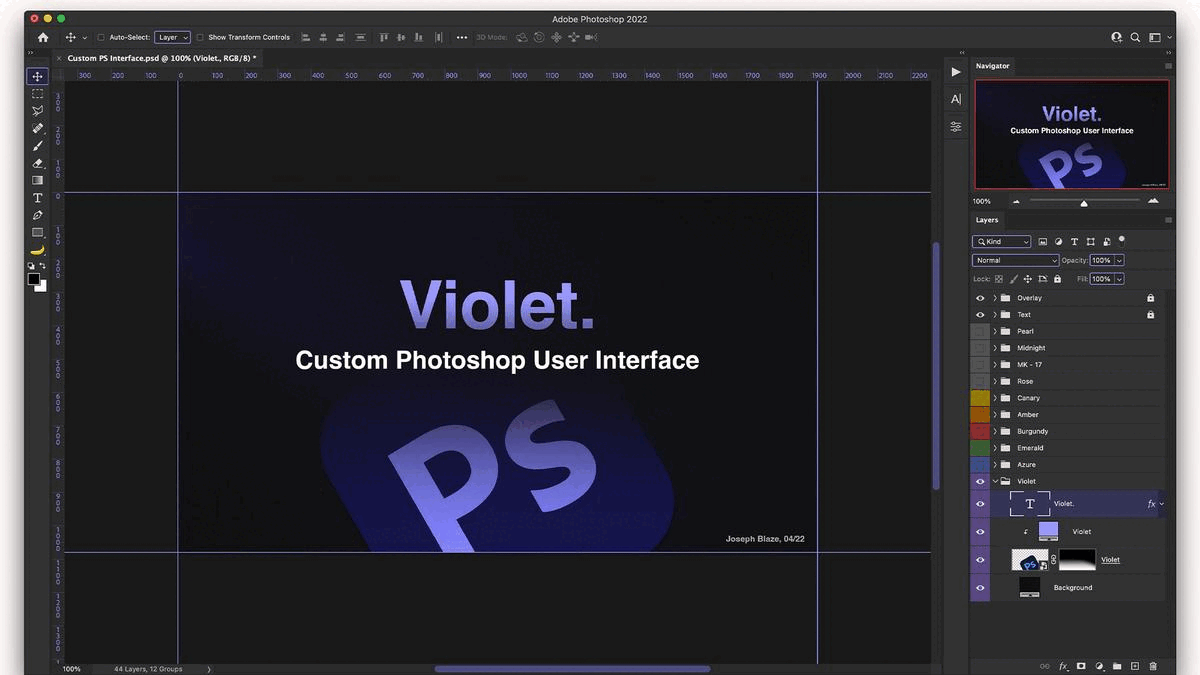1200x675 pixels.
Task: Select the Eraser tool
Action: point(37,163)
